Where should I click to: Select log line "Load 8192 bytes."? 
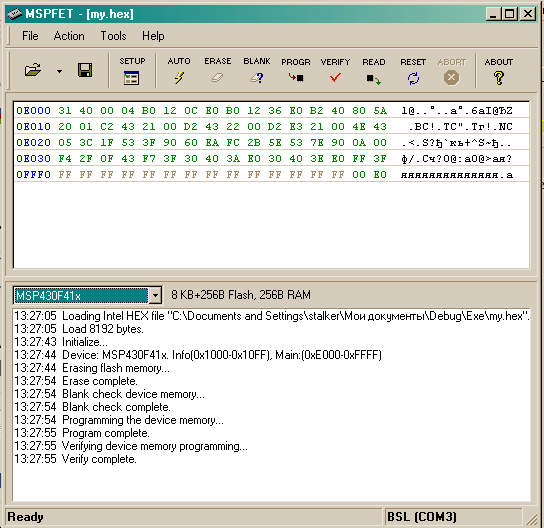(79, 329)
